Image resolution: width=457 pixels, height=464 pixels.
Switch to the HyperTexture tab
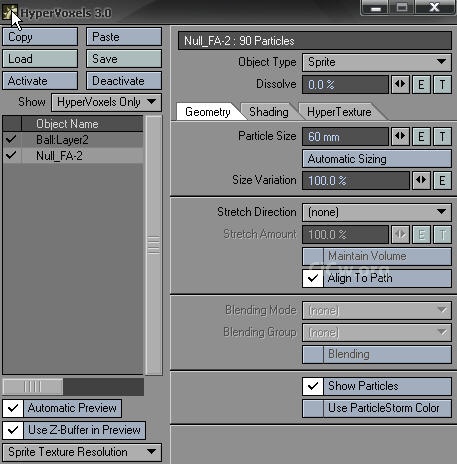coord(339,112)
